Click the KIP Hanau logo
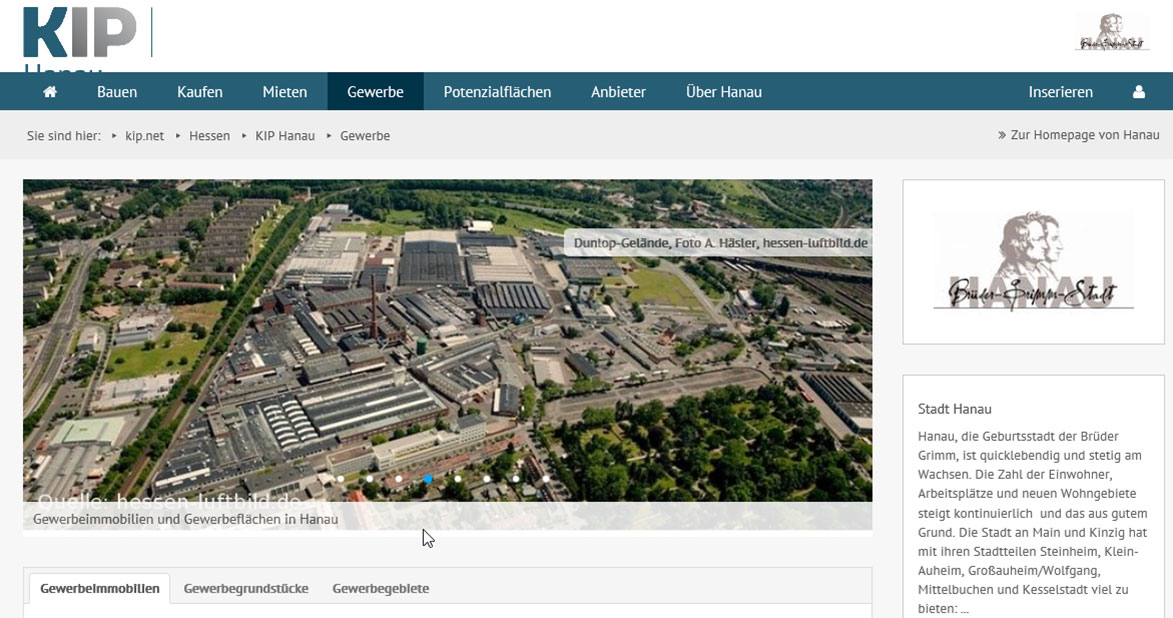 (80, 38)
